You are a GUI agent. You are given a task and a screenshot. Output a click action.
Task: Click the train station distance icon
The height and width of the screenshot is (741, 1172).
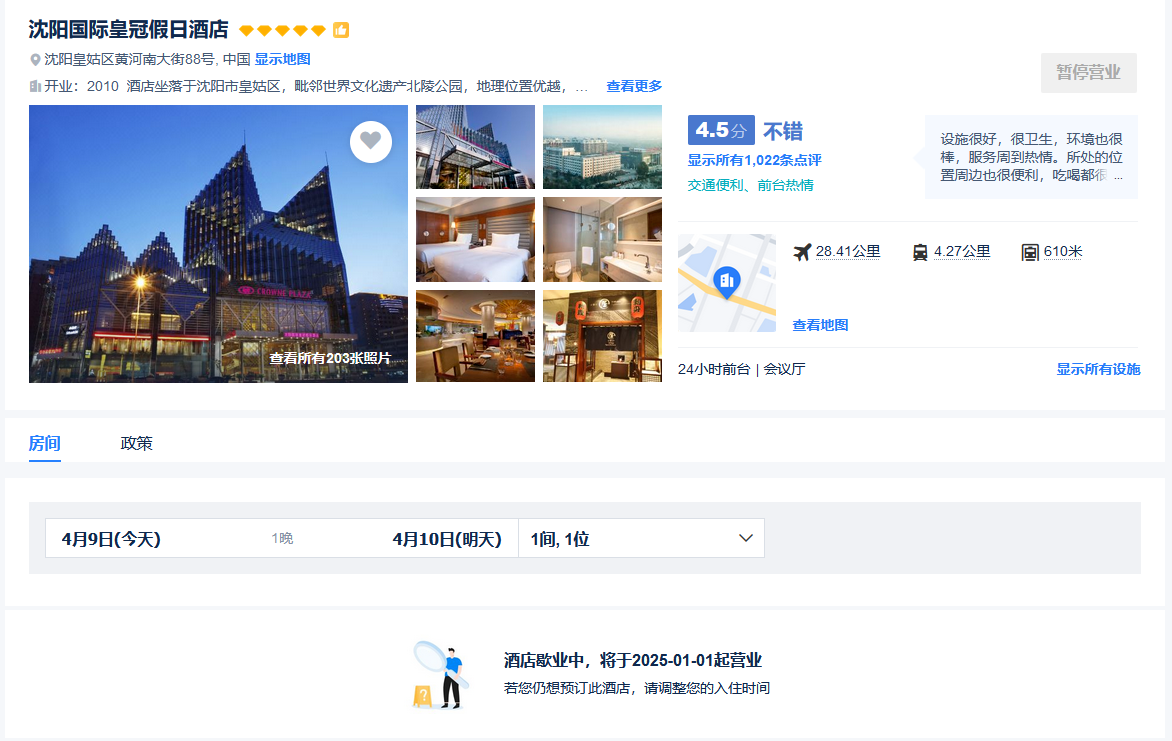[920, 252]
